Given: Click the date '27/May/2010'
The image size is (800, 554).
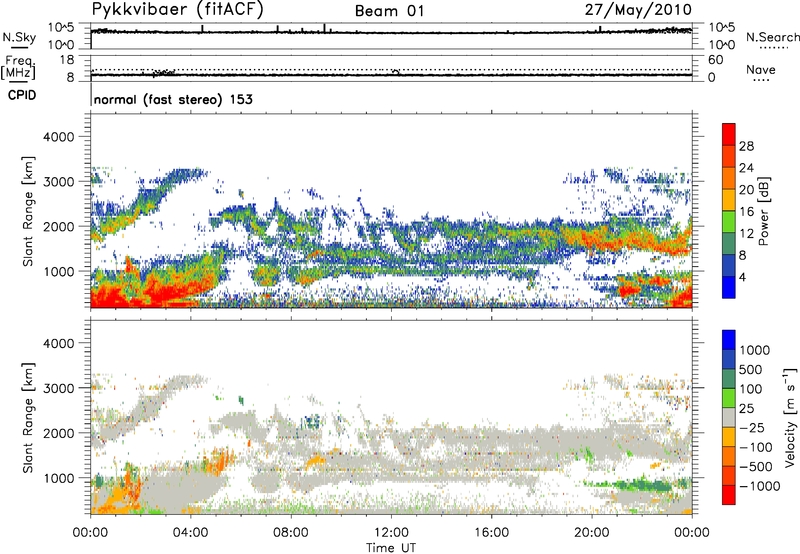Looking at the screenshot, I should 638,10.
